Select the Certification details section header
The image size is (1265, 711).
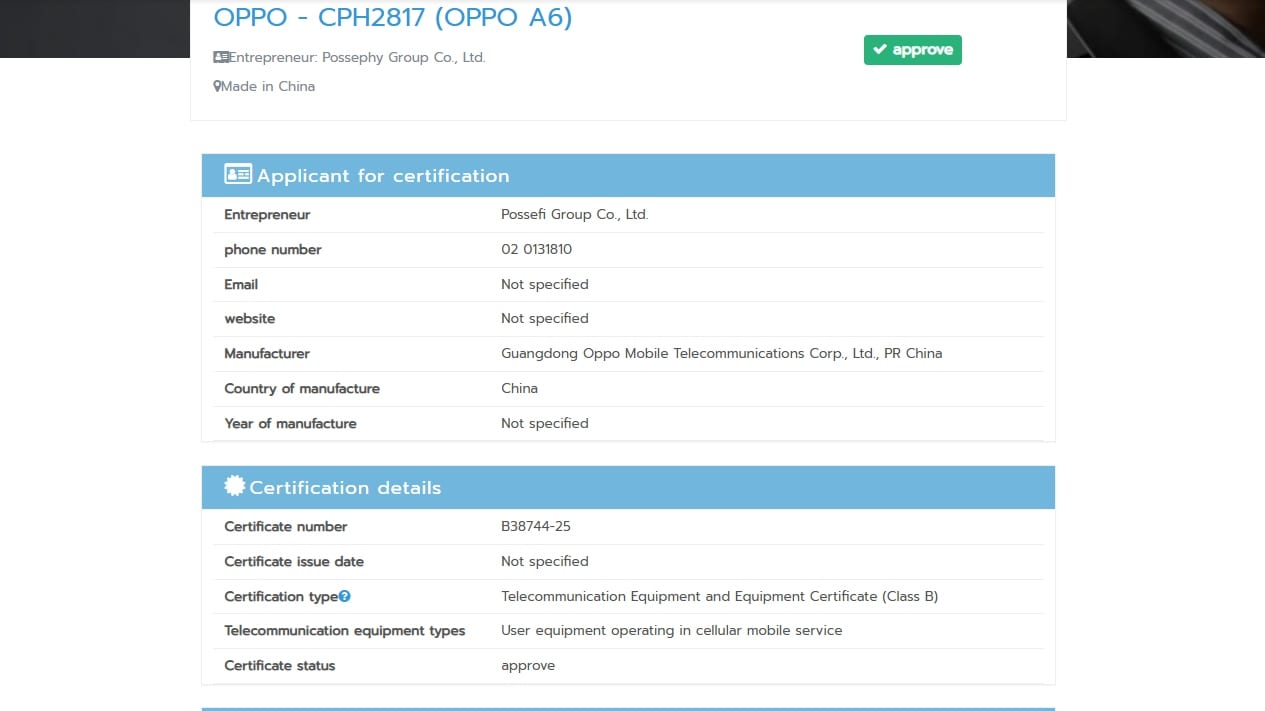coord(345,488)
